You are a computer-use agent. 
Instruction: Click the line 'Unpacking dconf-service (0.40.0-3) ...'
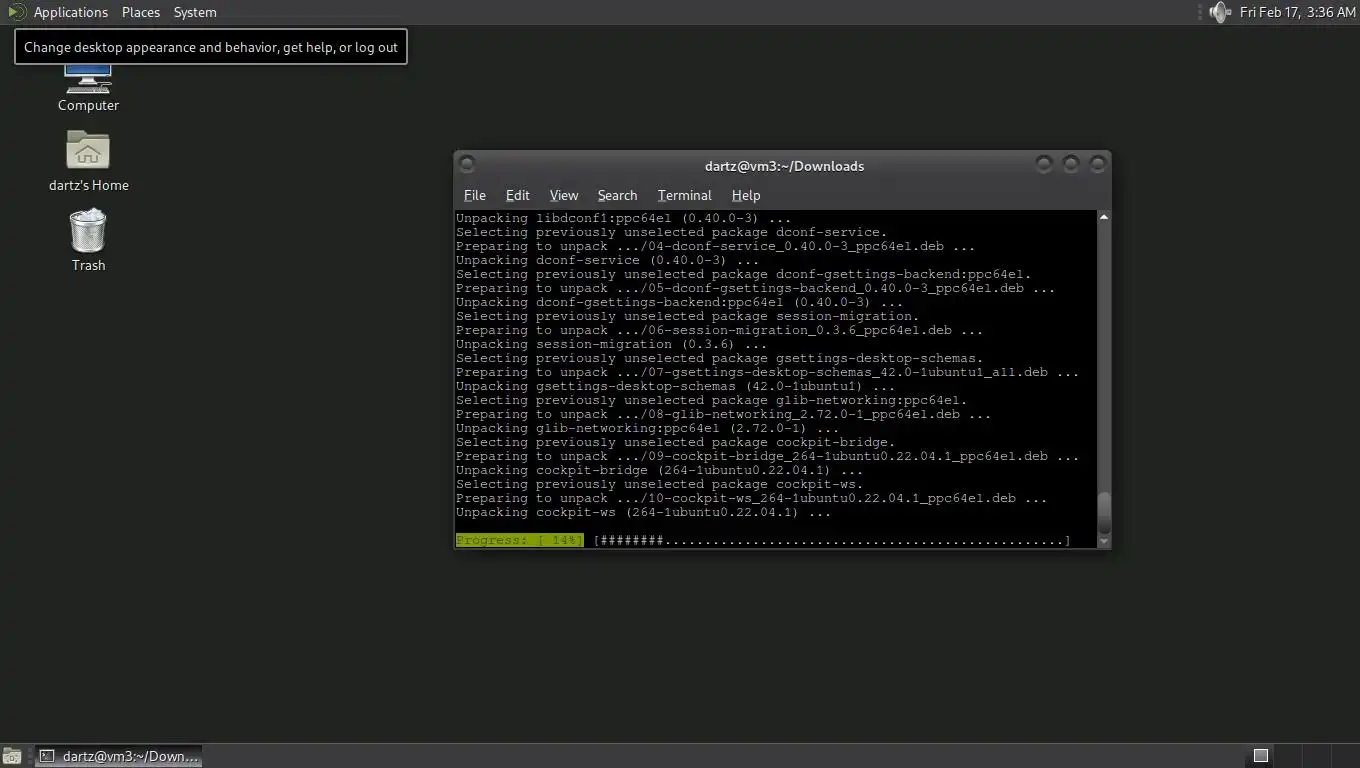click(x=608, y=260)
